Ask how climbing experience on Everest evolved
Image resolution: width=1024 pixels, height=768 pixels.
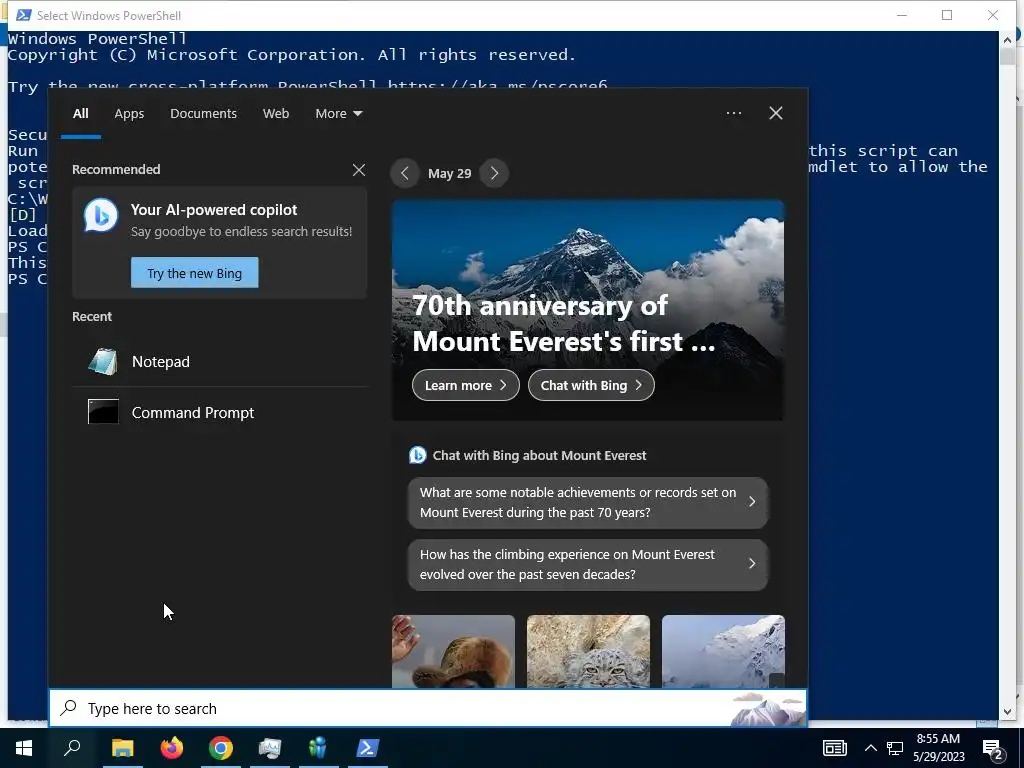click(588, 564)
